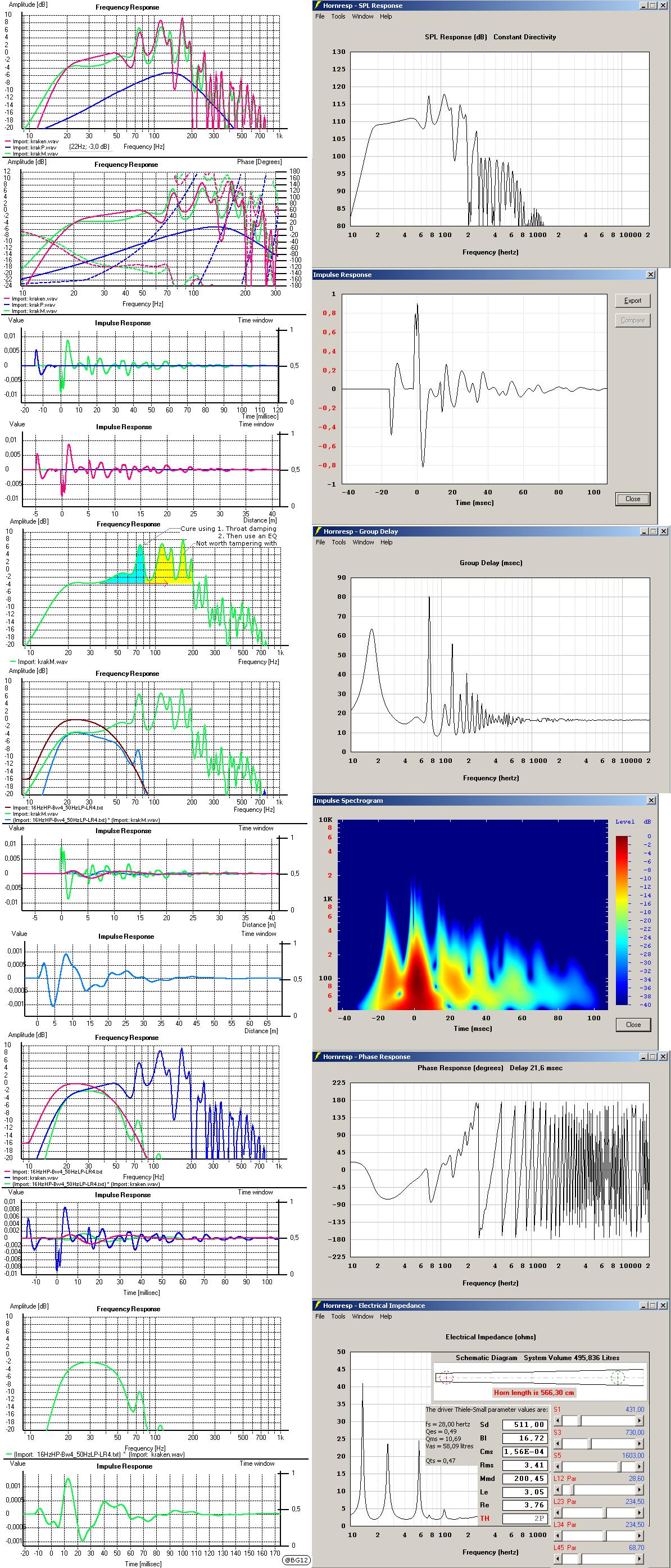Click the Hornresp lightning icon in Phase Response title bar
Screen dimensions: 671x1568
pyautogui.click(x=317, y=1057)
